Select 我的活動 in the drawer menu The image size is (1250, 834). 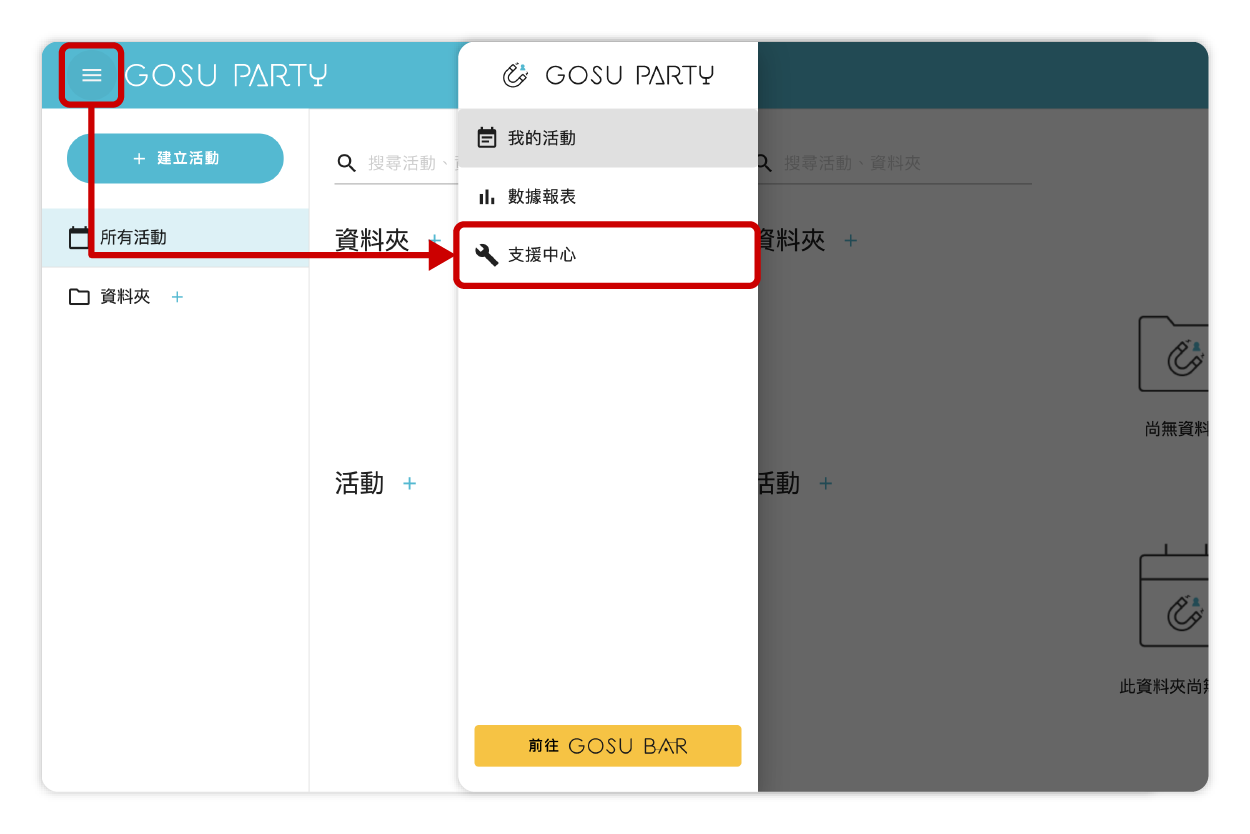(541, 138)
